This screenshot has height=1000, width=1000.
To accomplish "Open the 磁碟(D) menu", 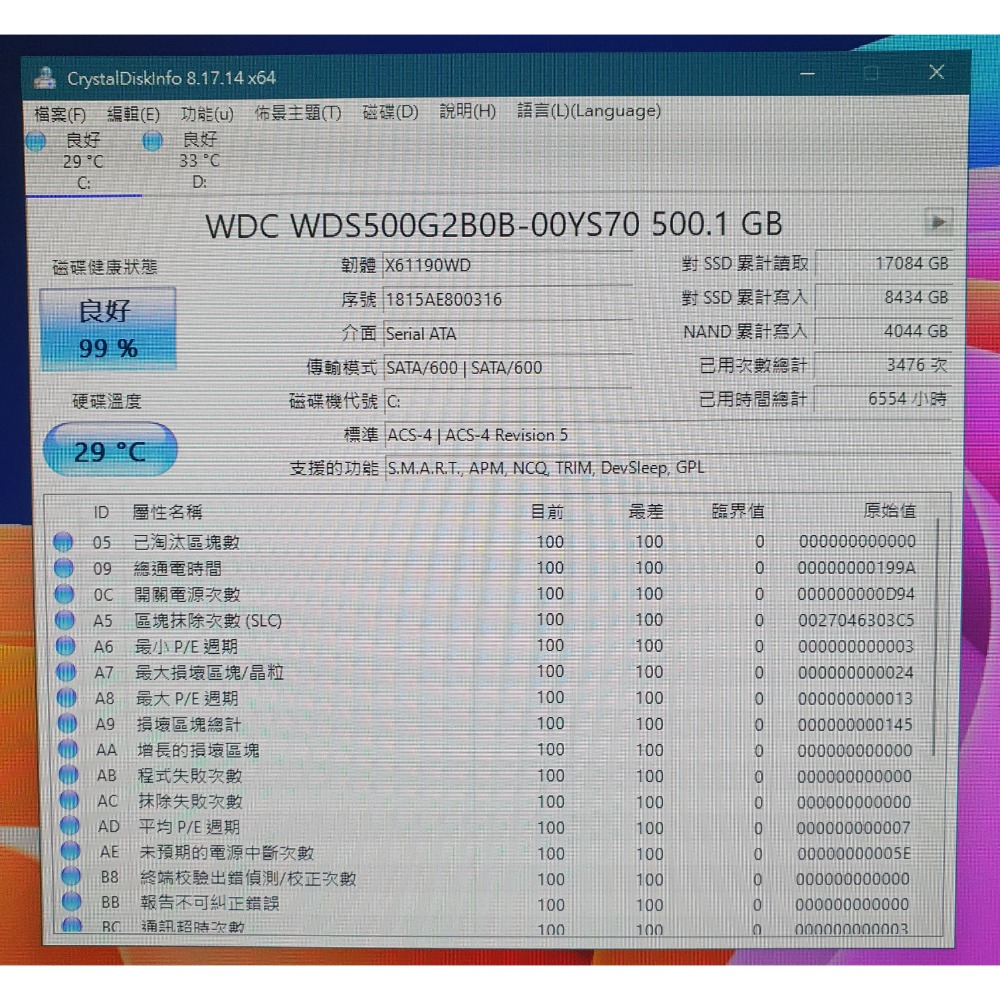I will [390, 112].
